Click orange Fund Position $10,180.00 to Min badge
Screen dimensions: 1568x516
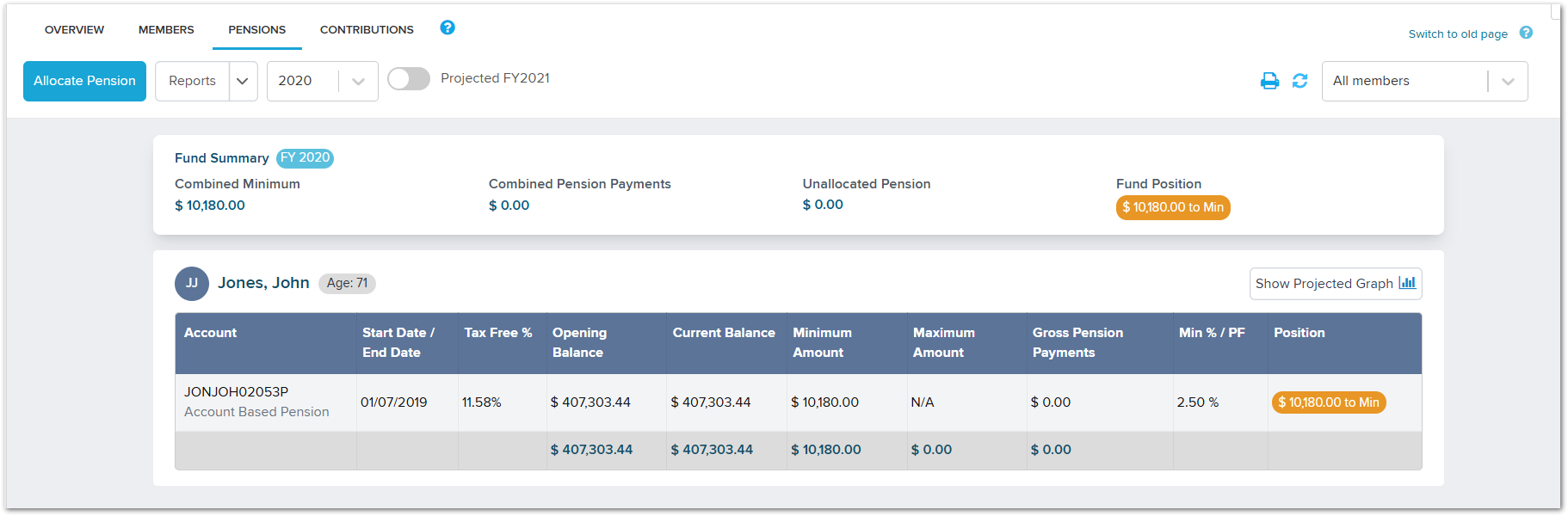click(x=1173, y=207)
